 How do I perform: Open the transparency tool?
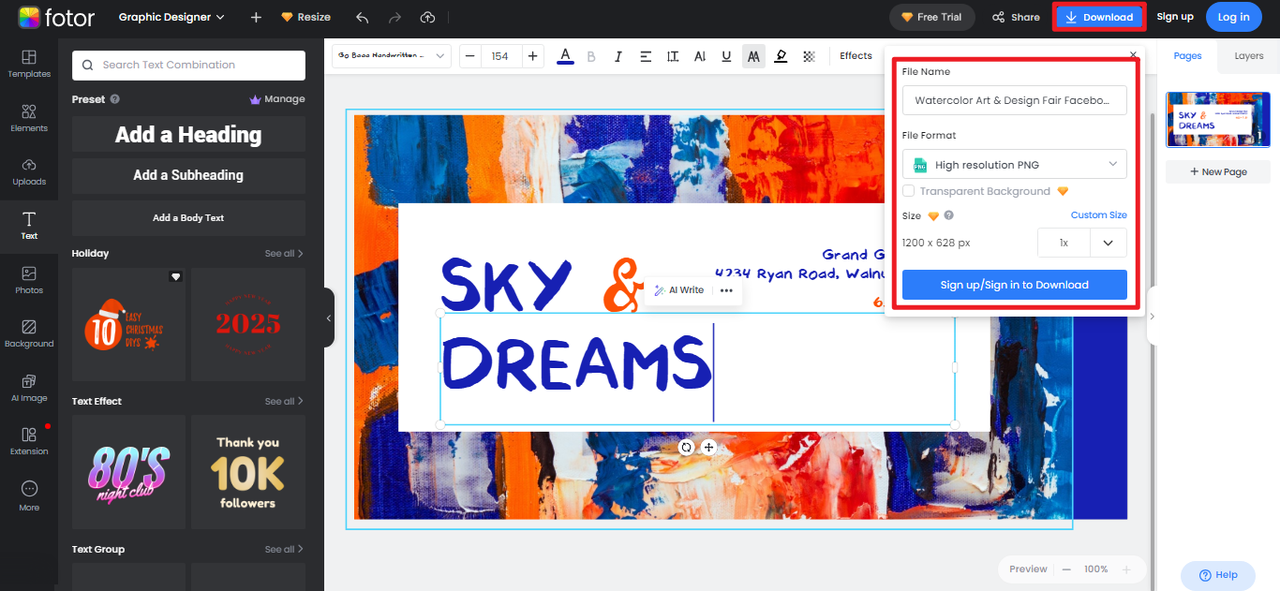click(x=808, y=56)
